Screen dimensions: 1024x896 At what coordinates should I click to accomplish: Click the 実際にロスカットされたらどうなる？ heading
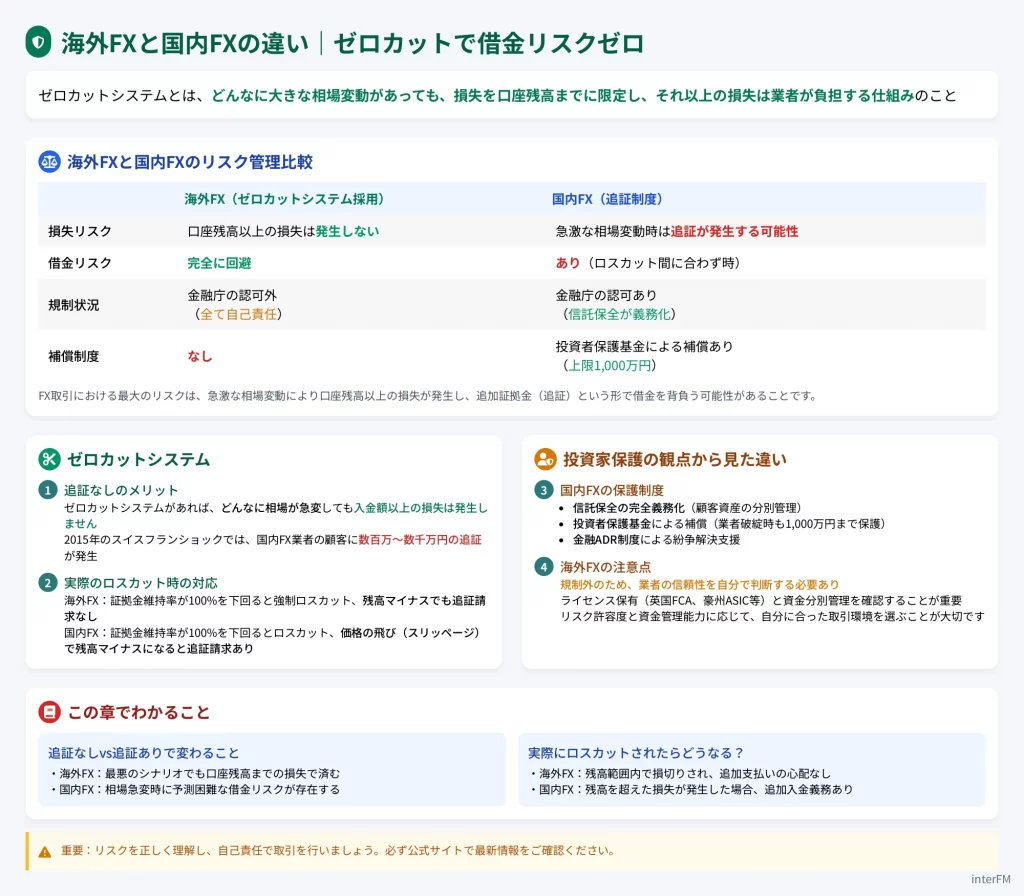pyautogui.click(x=634, y=753)
